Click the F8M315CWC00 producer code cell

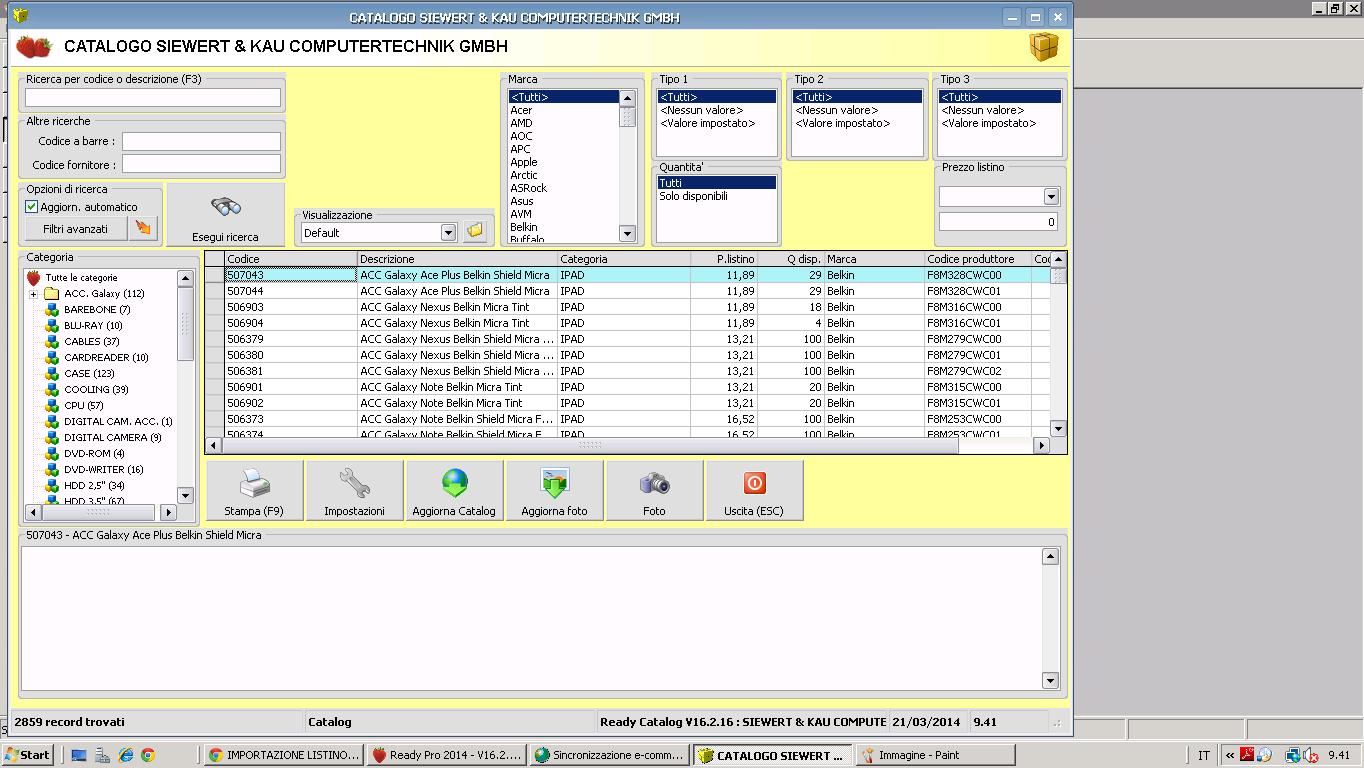click(978, 387)
